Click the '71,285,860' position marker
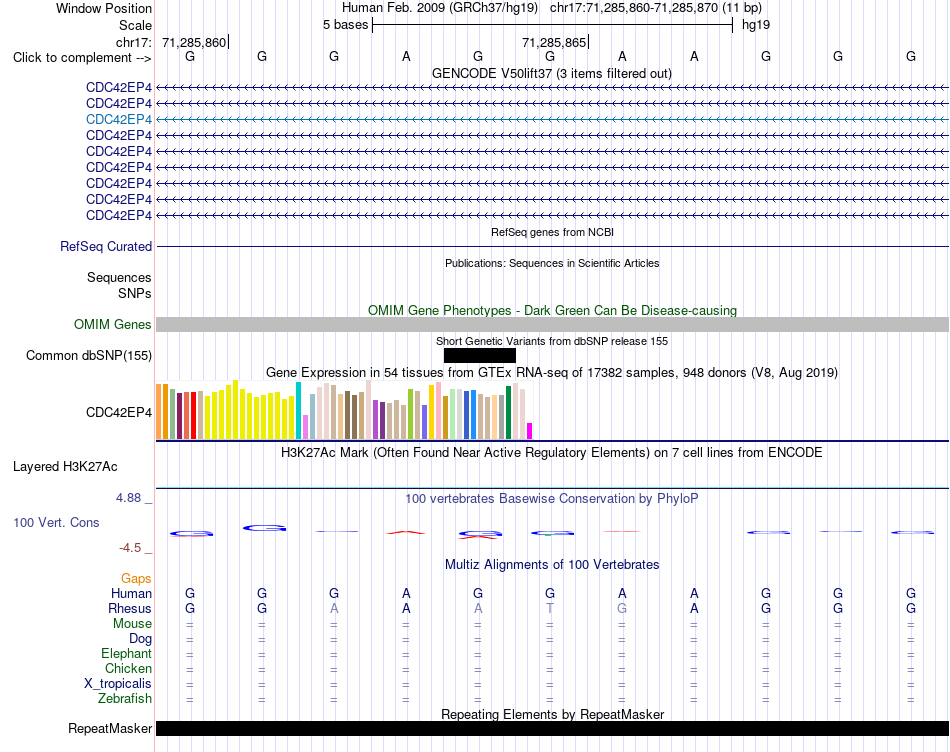Image resolution: width=950 pixels, height=752 pixels. [194, 42]
